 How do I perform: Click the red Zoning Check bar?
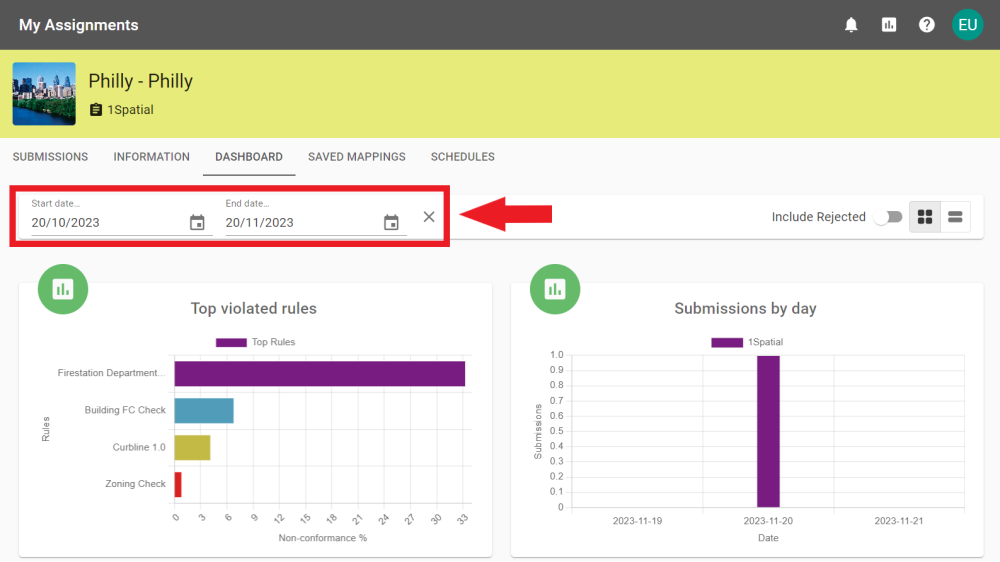(x=178, y=485)
